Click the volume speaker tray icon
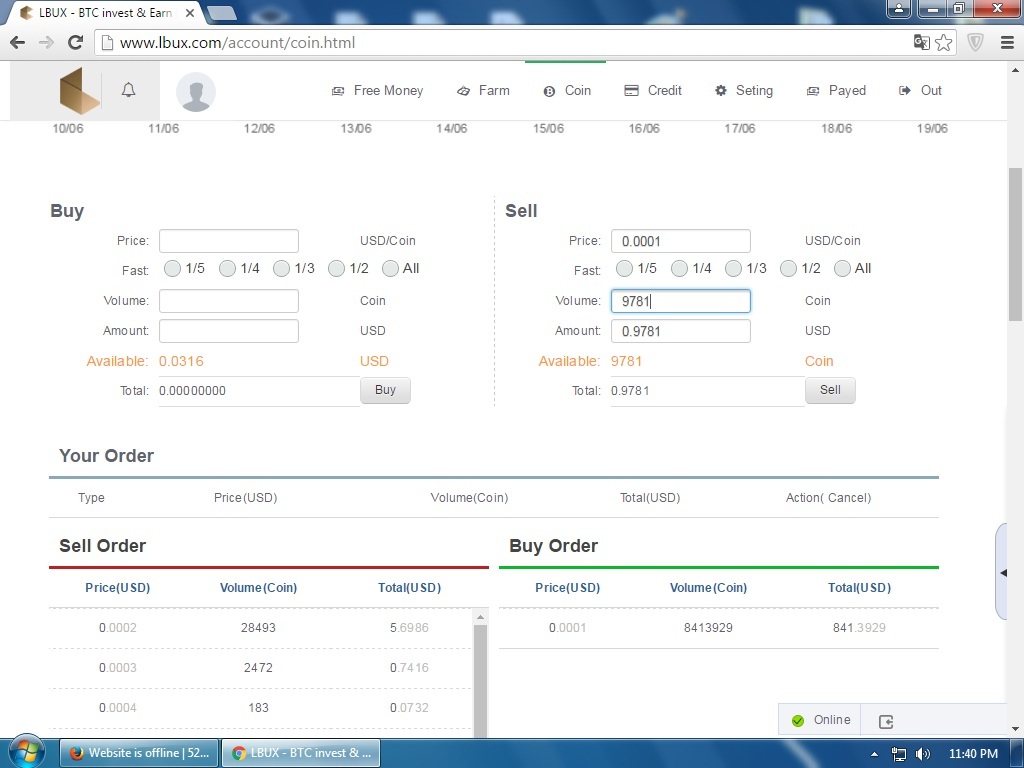Viewport: 1024px width, 768px height. click(923, 754)
